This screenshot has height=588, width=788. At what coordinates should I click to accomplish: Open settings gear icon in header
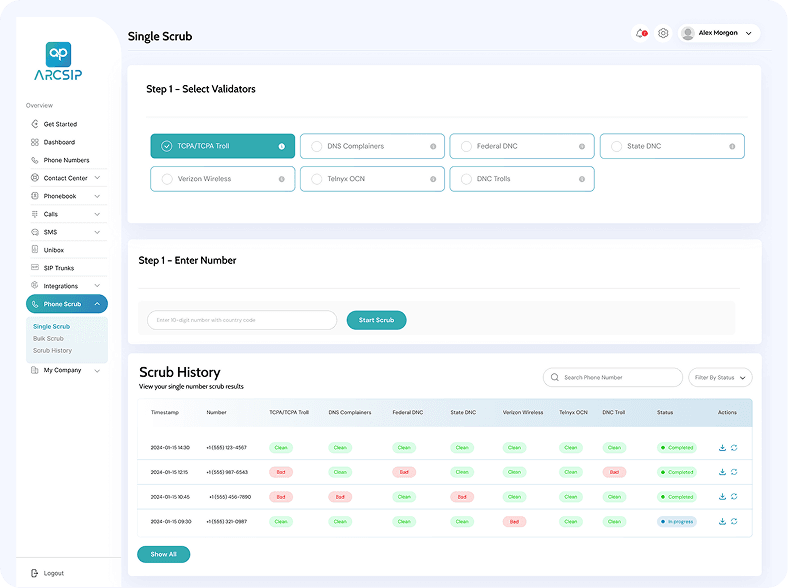(663, 33)
